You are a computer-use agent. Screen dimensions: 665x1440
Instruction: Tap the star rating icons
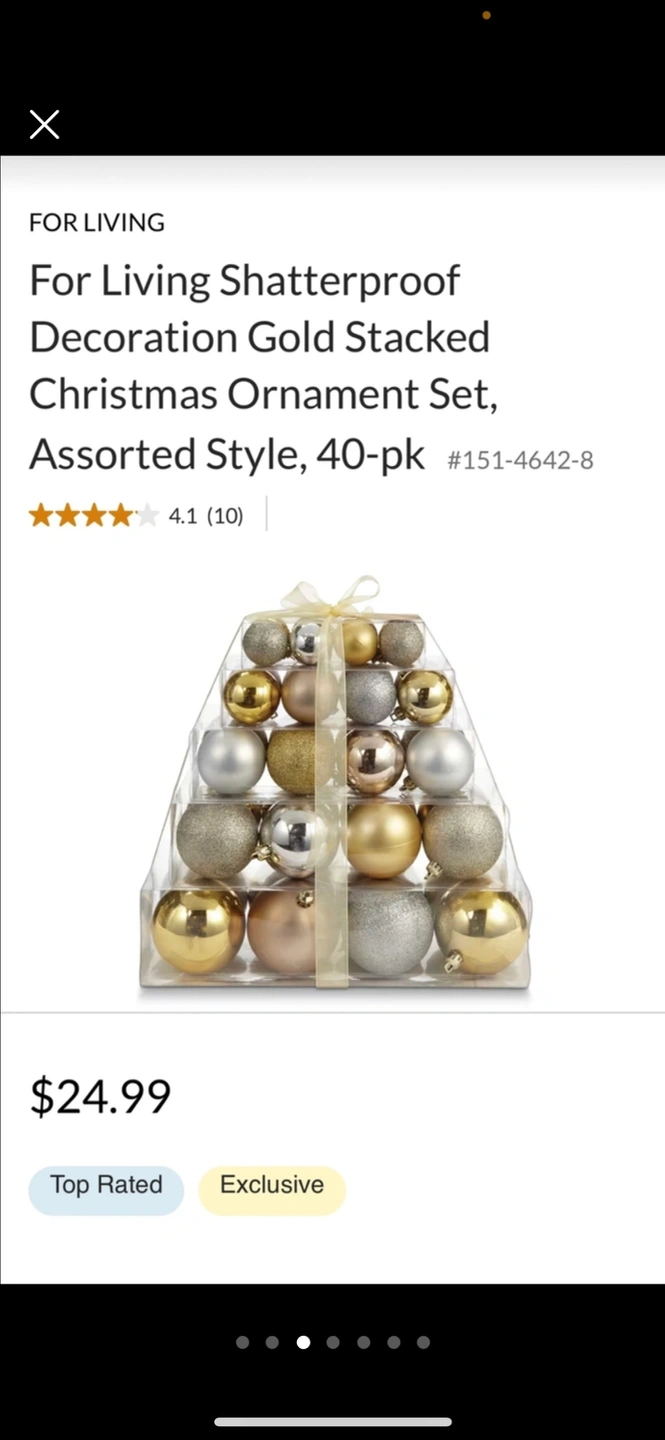[93, 516]
